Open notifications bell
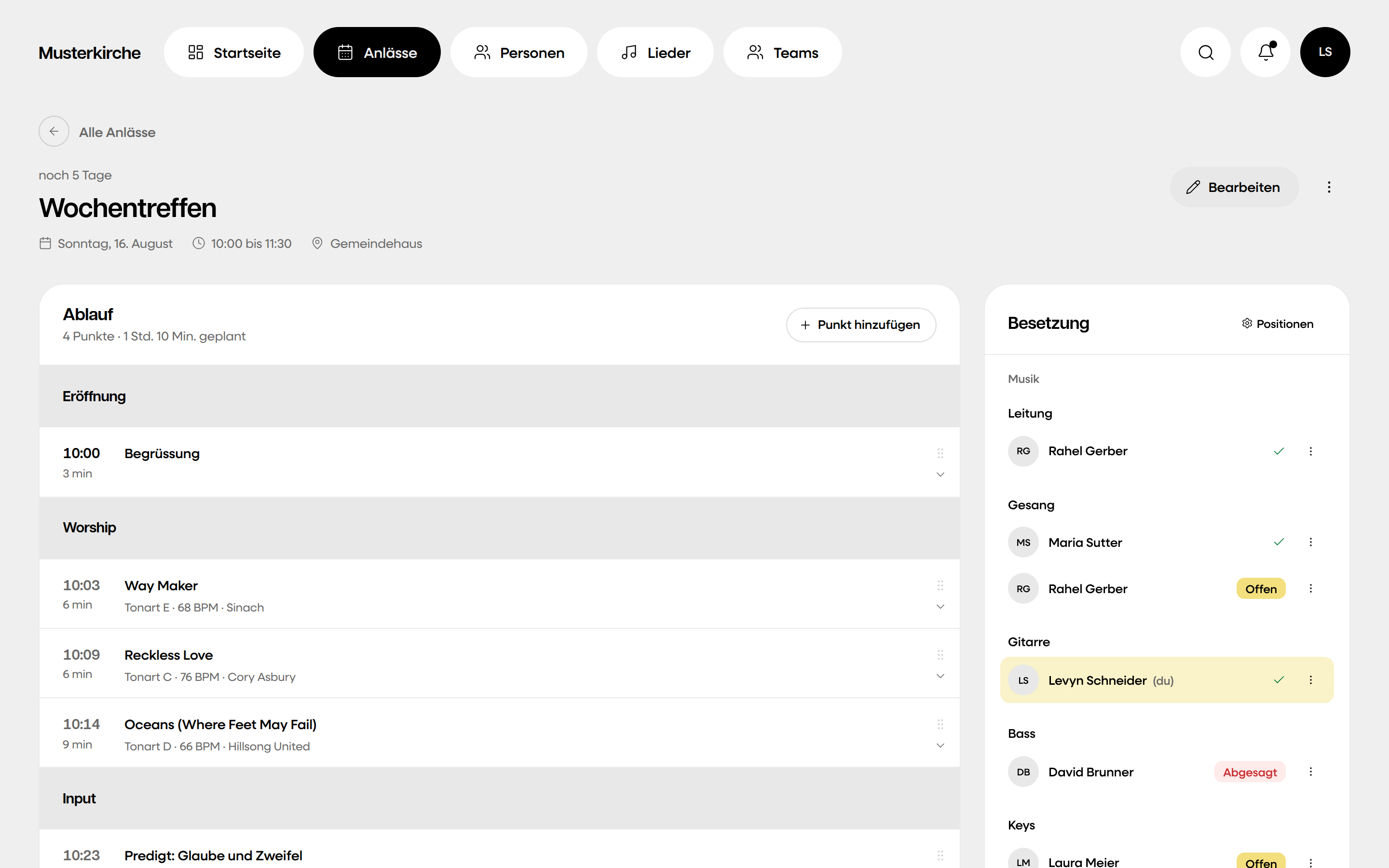The height and width of the screenshot is (868, 1389). [x=1266, y=52]
